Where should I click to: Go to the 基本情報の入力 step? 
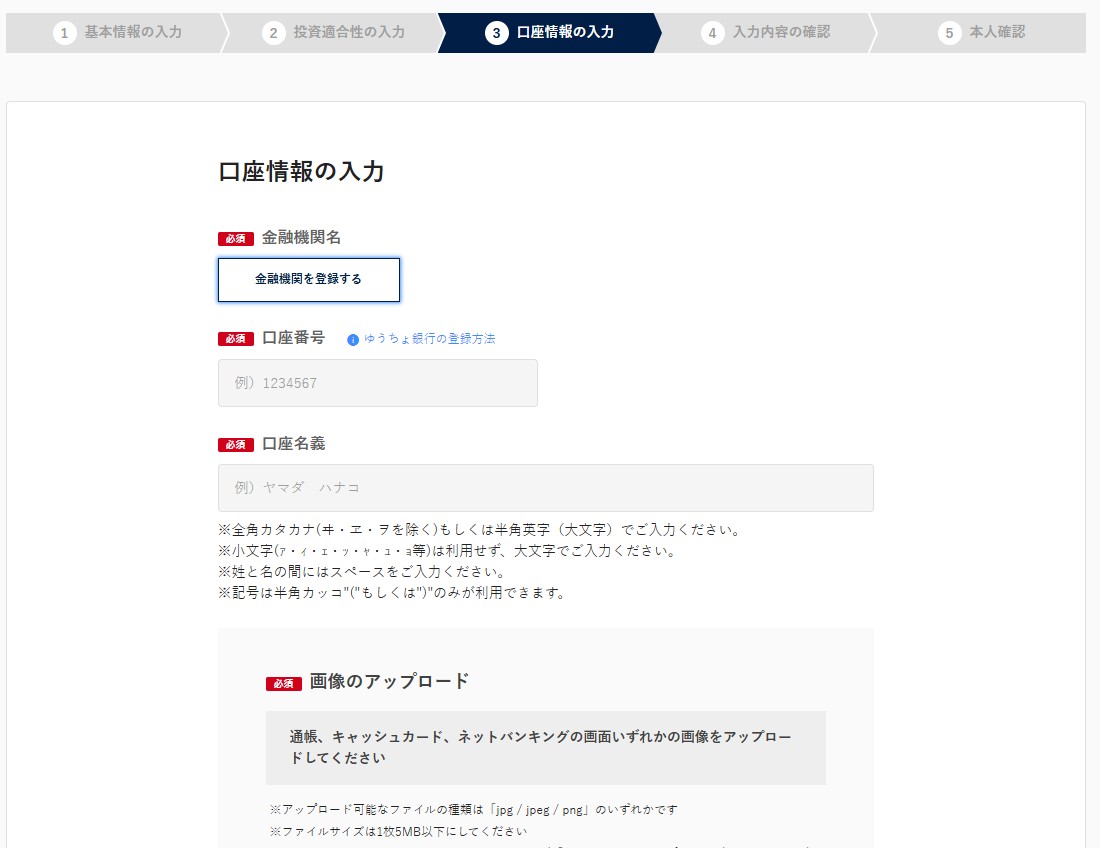133,32
